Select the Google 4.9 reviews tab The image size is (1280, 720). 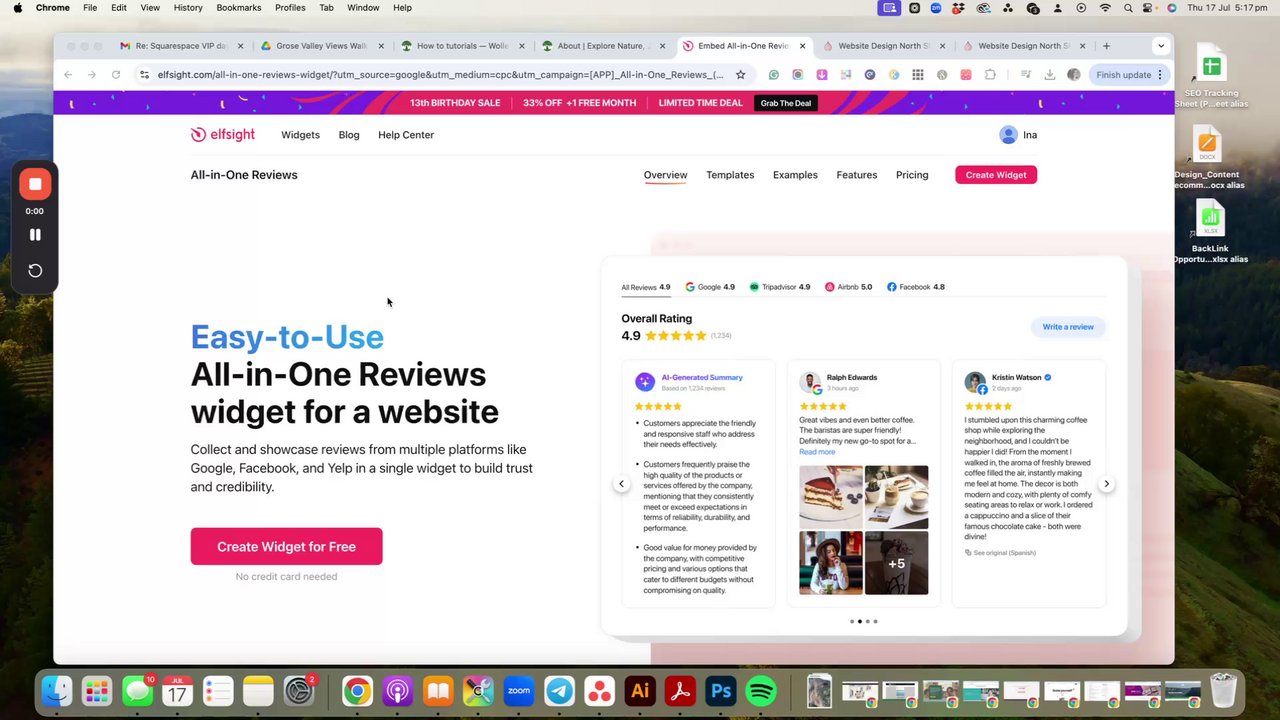click(710, 287)
